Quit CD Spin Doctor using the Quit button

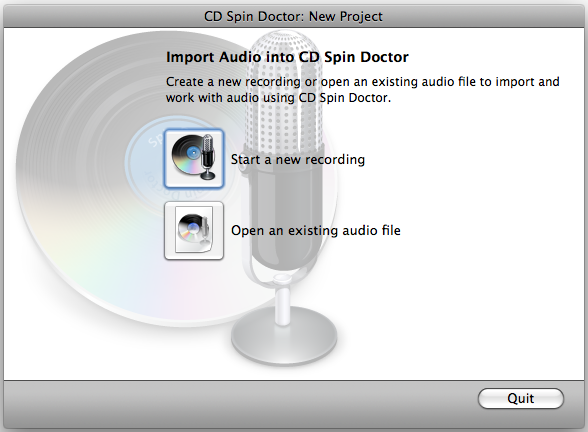[520, 398]
